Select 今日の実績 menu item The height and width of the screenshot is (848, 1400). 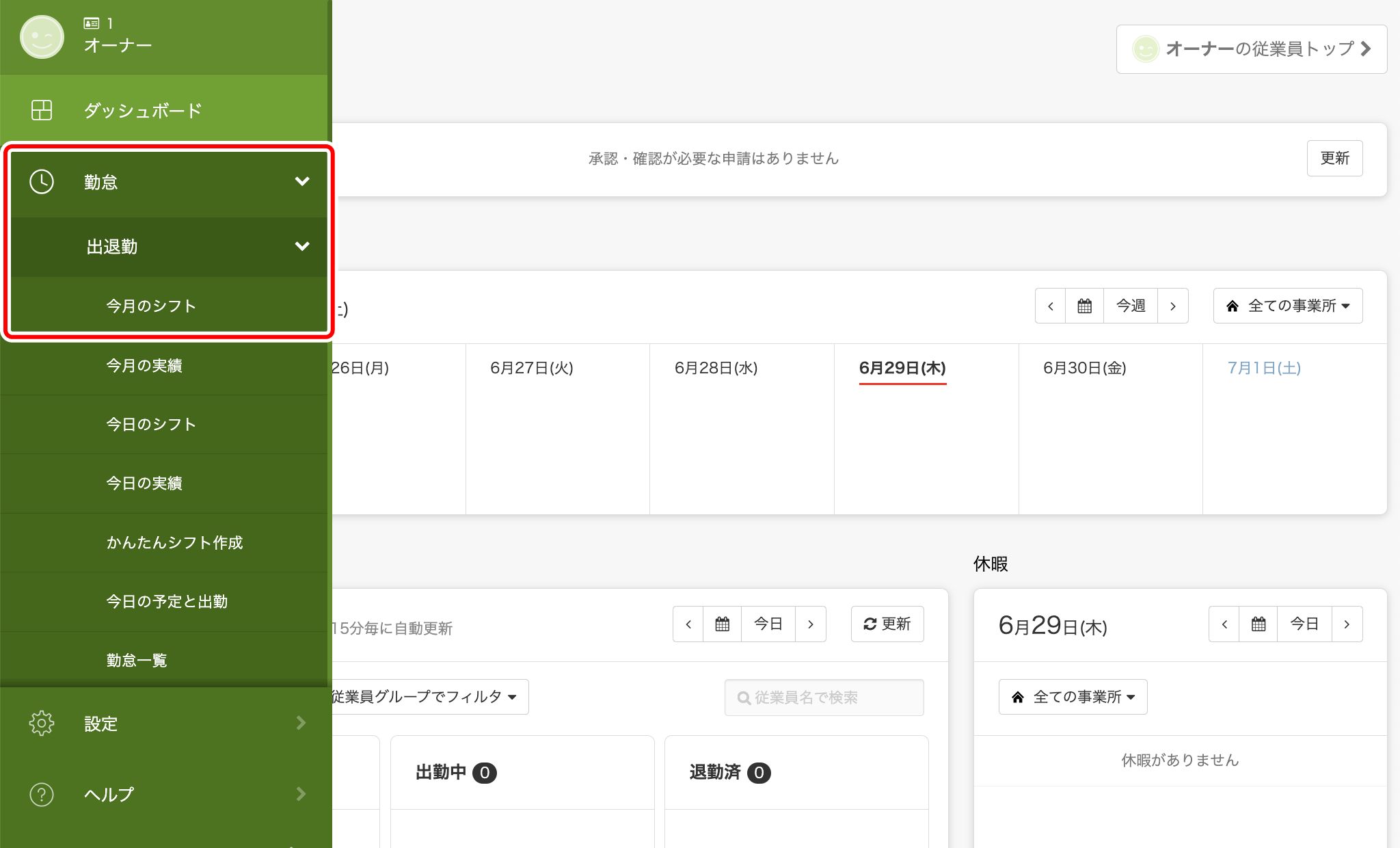click(x=164, y=483)
